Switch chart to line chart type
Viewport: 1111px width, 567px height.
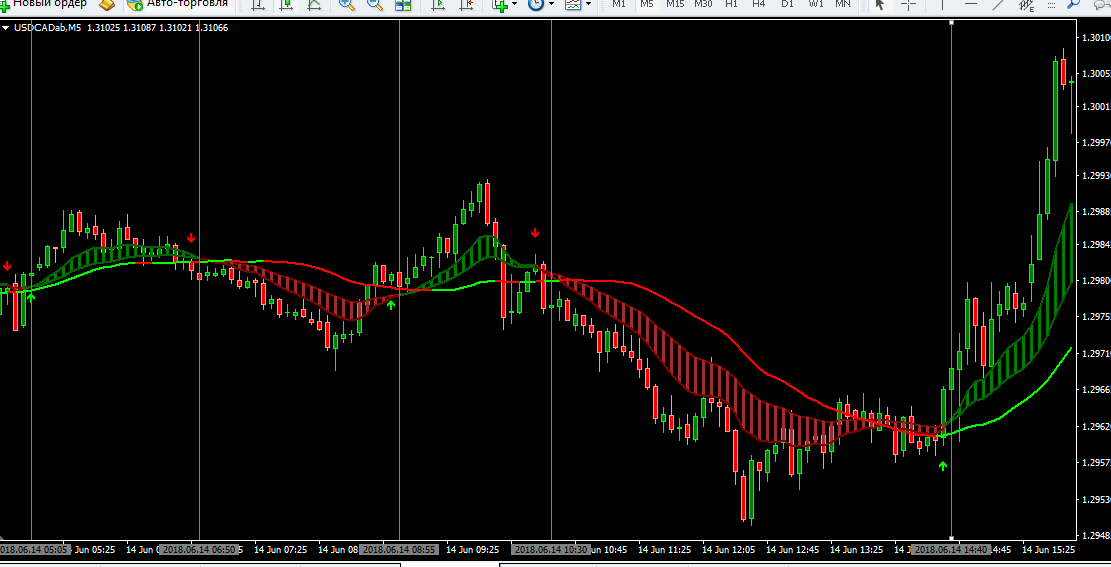point(314,4)
